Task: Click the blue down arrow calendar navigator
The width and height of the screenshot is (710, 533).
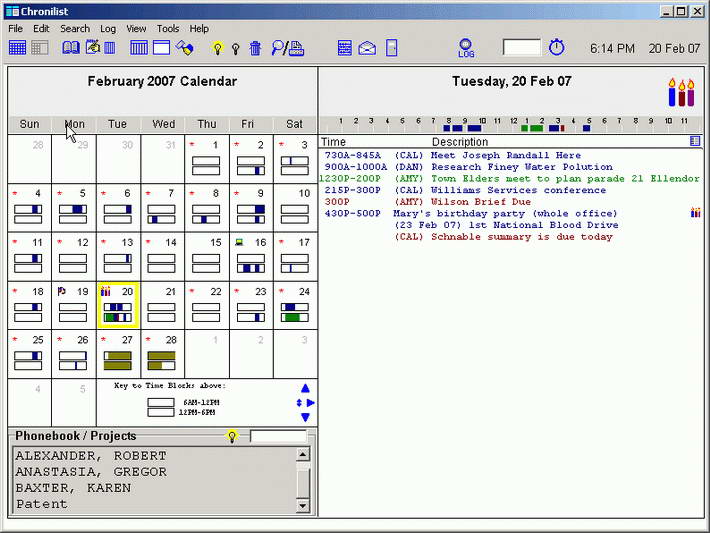Action: coord(305,417)
